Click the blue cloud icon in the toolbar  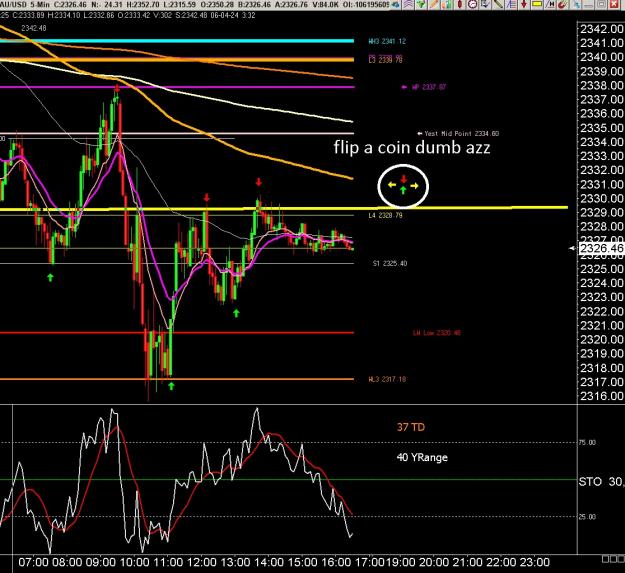click(x=396, y=4)
